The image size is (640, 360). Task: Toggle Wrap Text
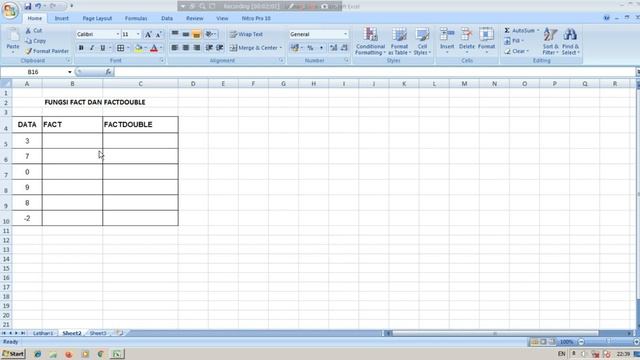click(x=246, y=34)
